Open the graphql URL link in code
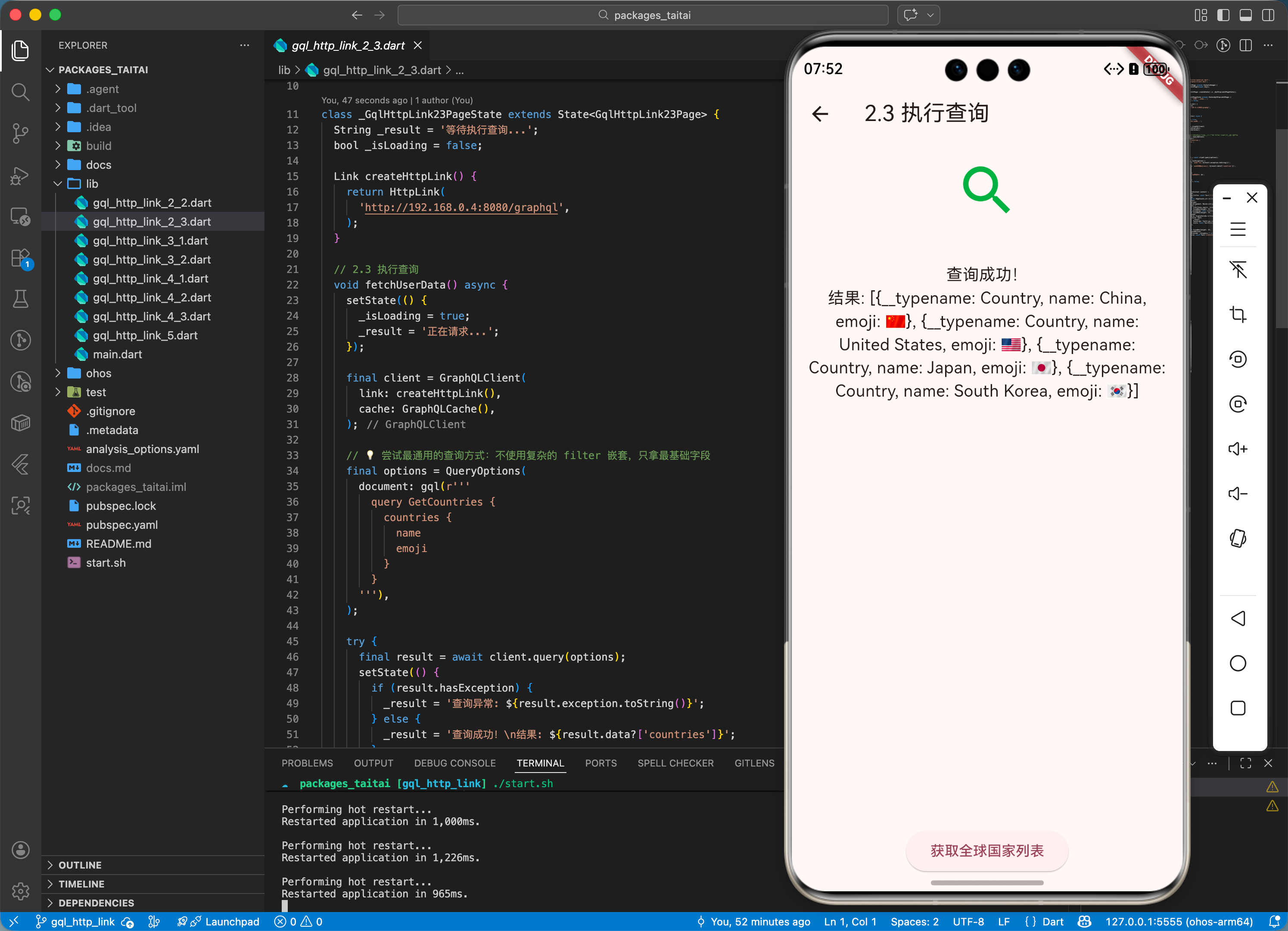Screen dimensions: 1288x931 [x=462, y=207]
